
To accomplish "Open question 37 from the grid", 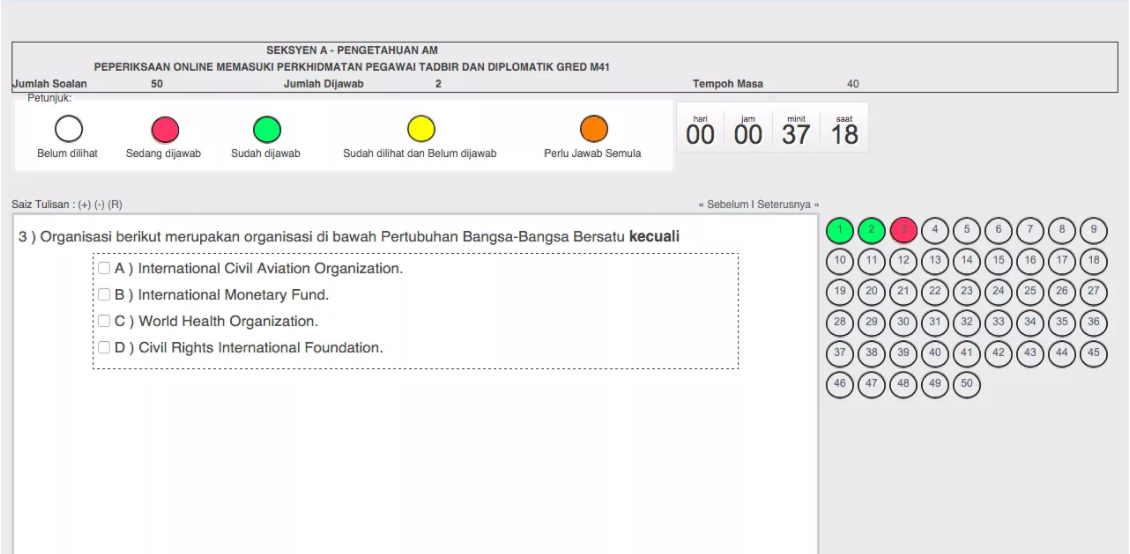I will pyautogui.click(x=841, y=353).
